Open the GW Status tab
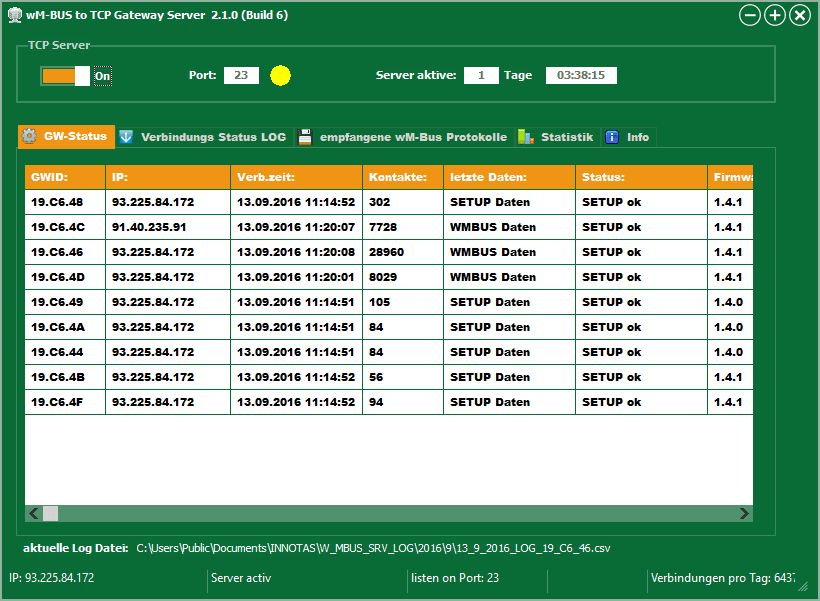This screenshot has height=601, width=820. [x=66, y=137]
